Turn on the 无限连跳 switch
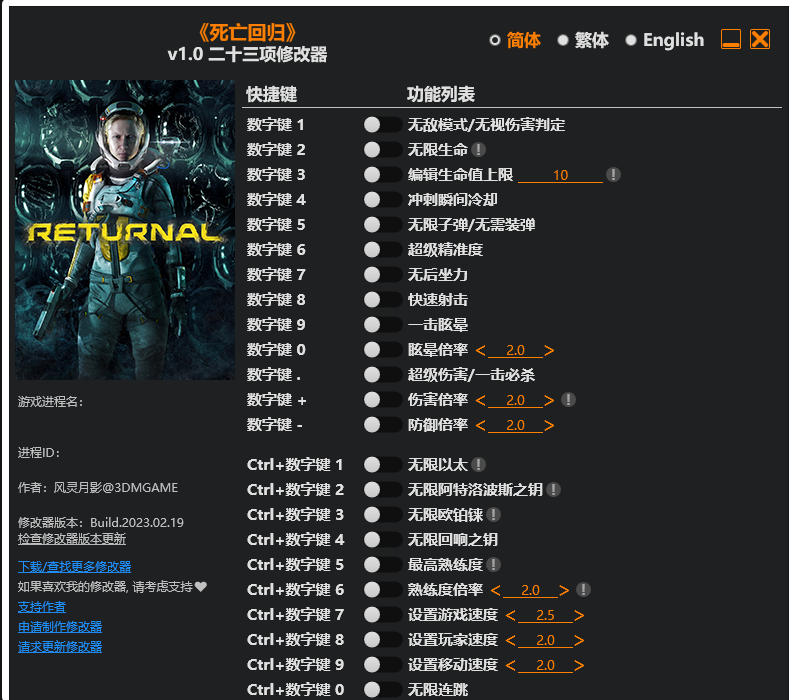Image resolution: width=795 pixels, height=700 pixels. (382, 689)
